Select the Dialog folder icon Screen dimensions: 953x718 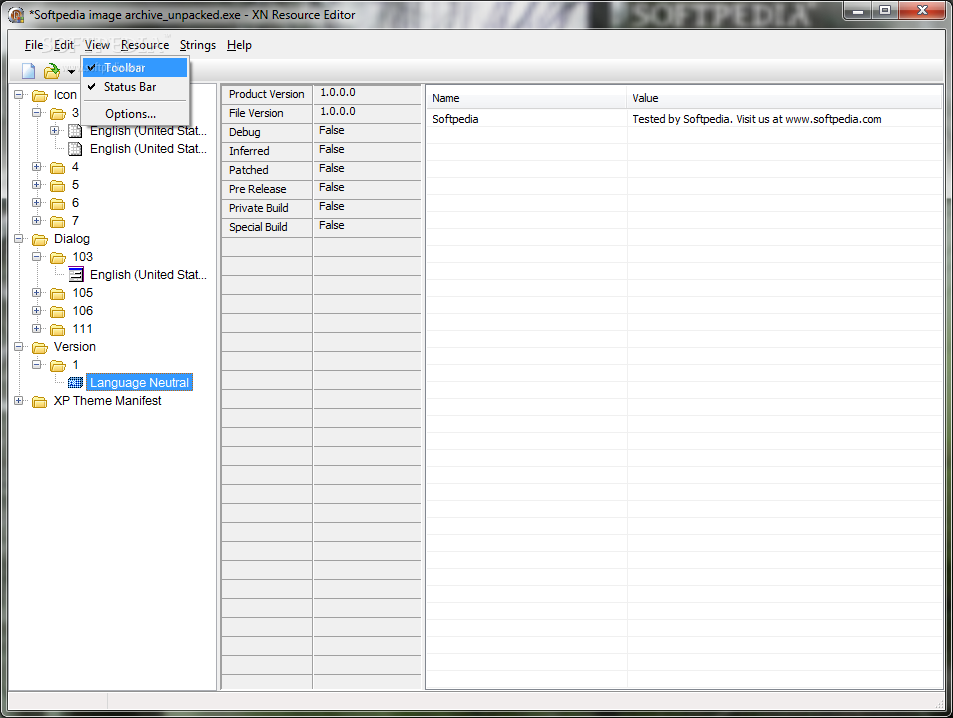(x=40, y=240)
